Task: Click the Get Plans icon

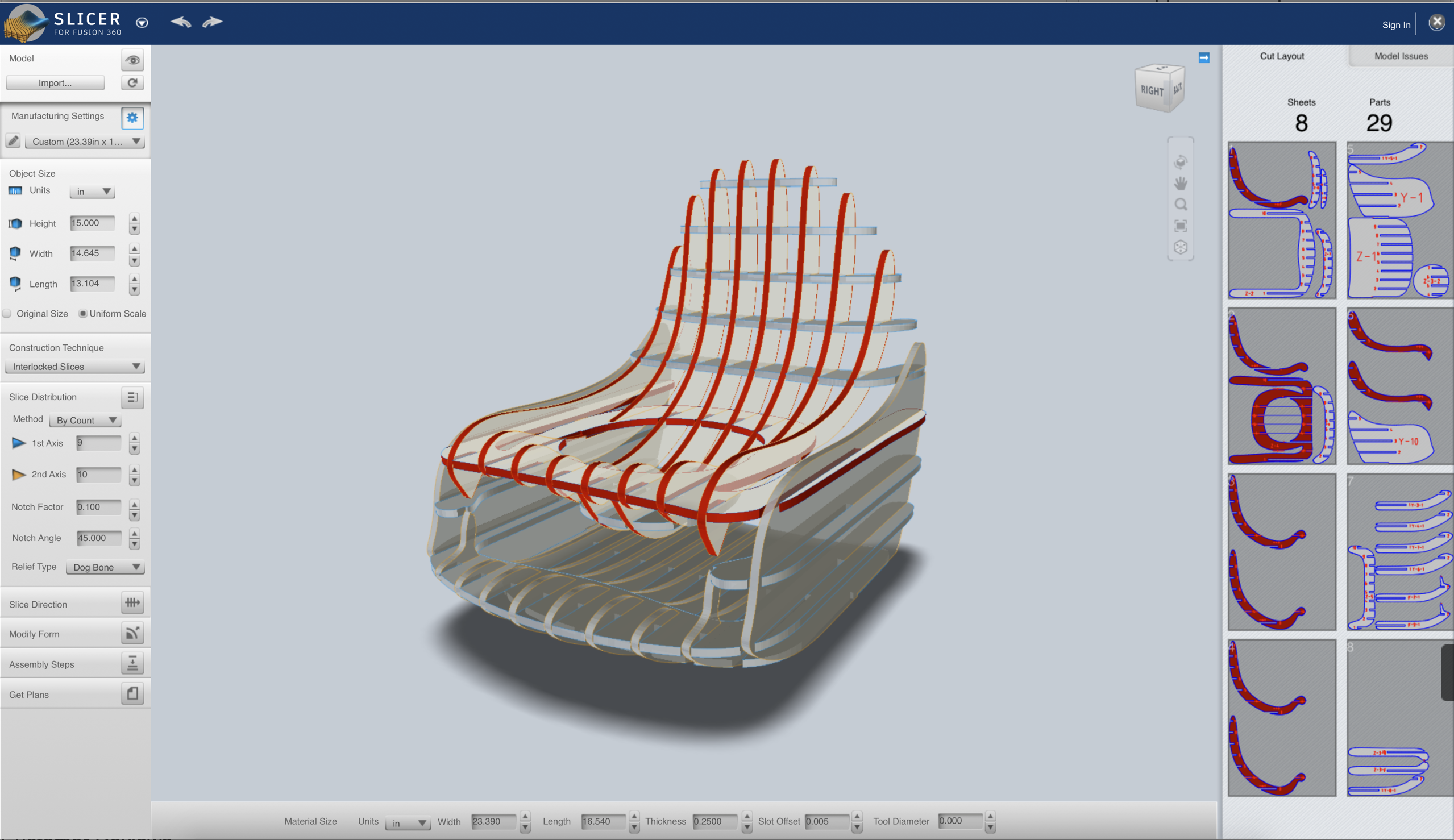Action: (132, 693)
